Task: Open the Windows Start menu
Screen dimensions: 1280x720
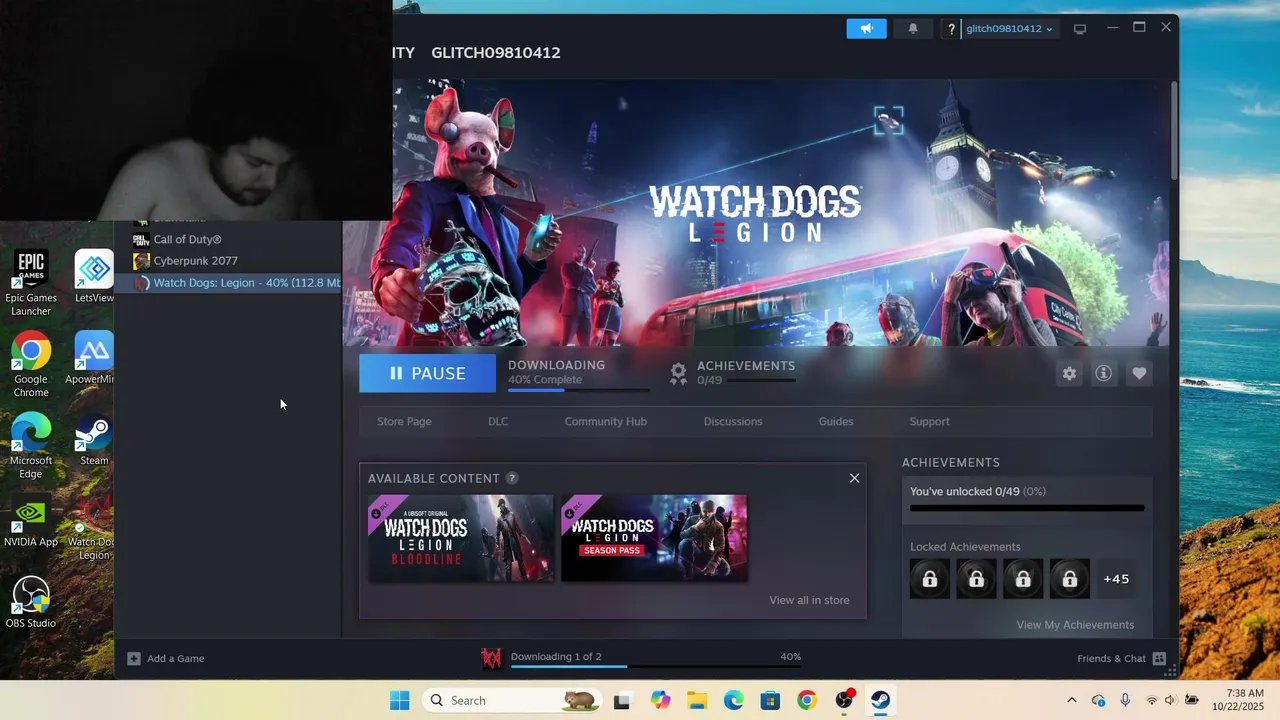Action: point(399,700)
